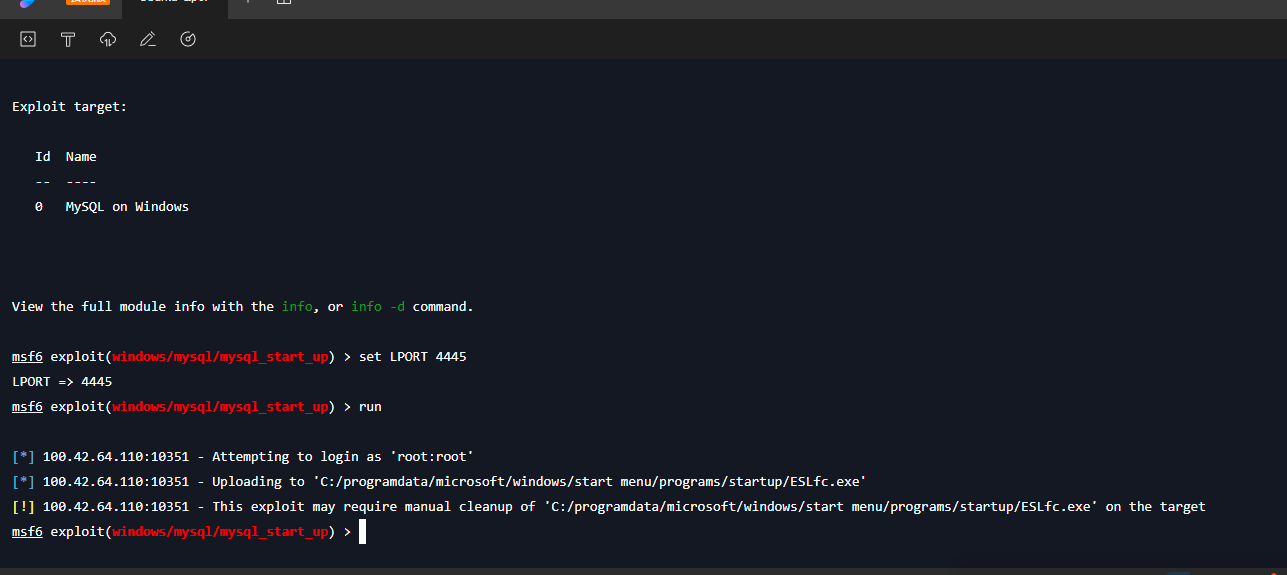Click the 'set LPORT 4445' command

pyautogui.click(x=413, y=357)
